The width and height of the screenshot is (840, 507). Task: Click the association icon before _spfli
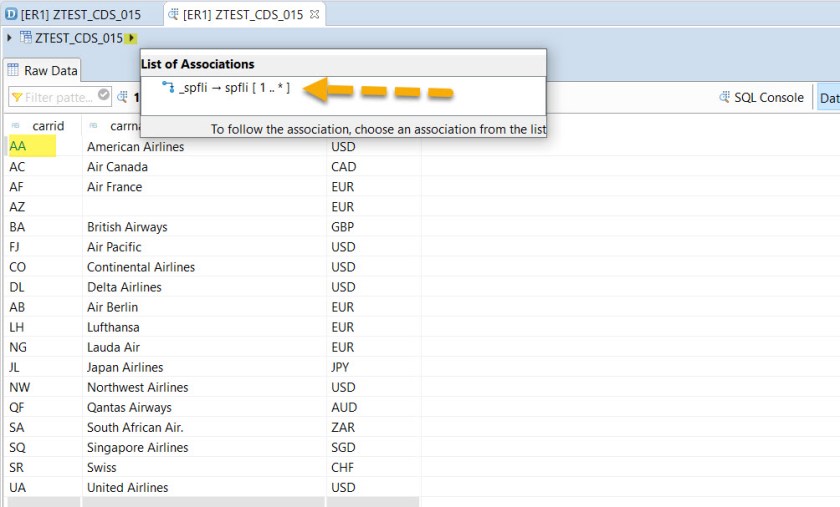168,87
